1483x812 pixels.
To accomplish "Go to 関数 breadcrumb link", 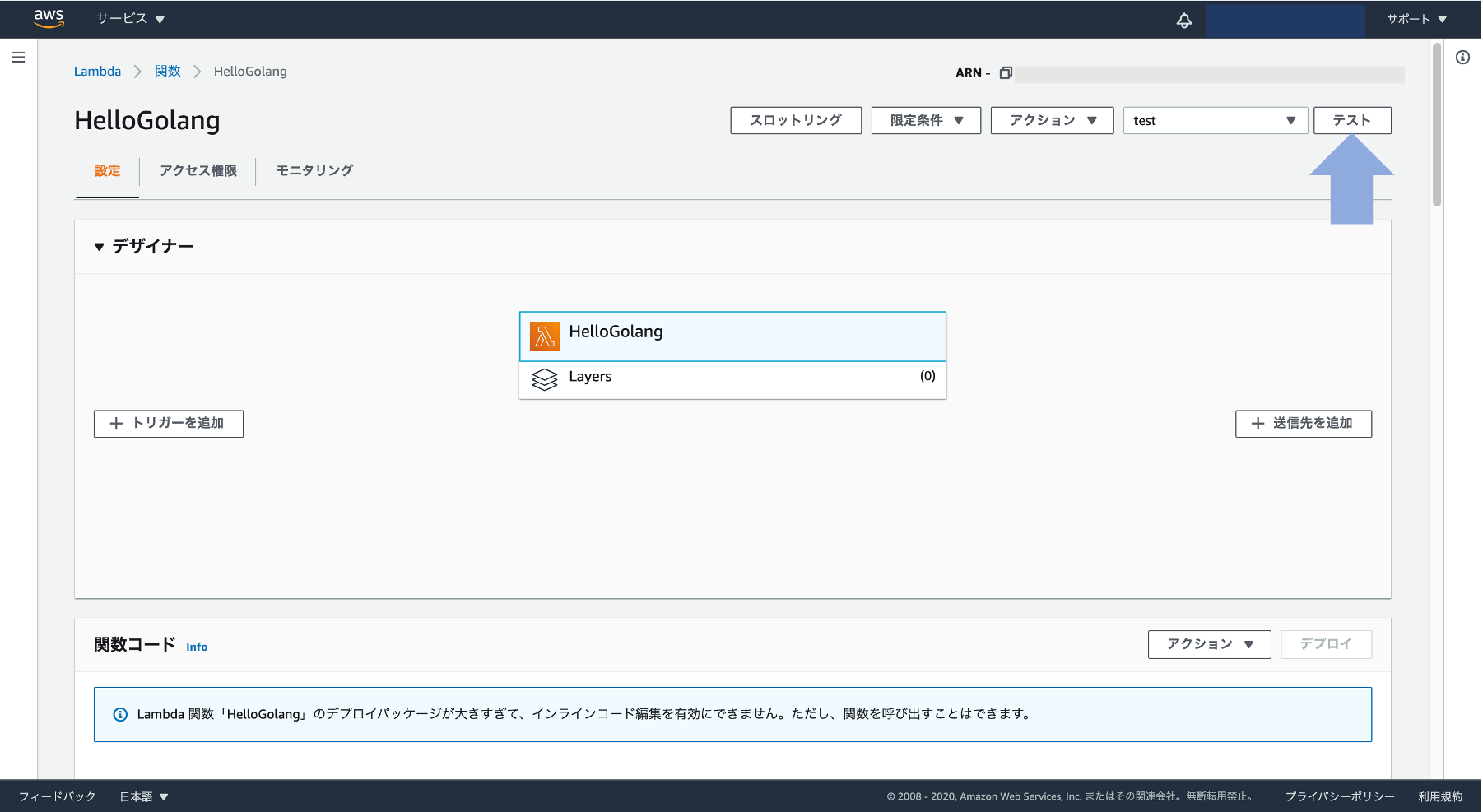I will pos(168,72).
